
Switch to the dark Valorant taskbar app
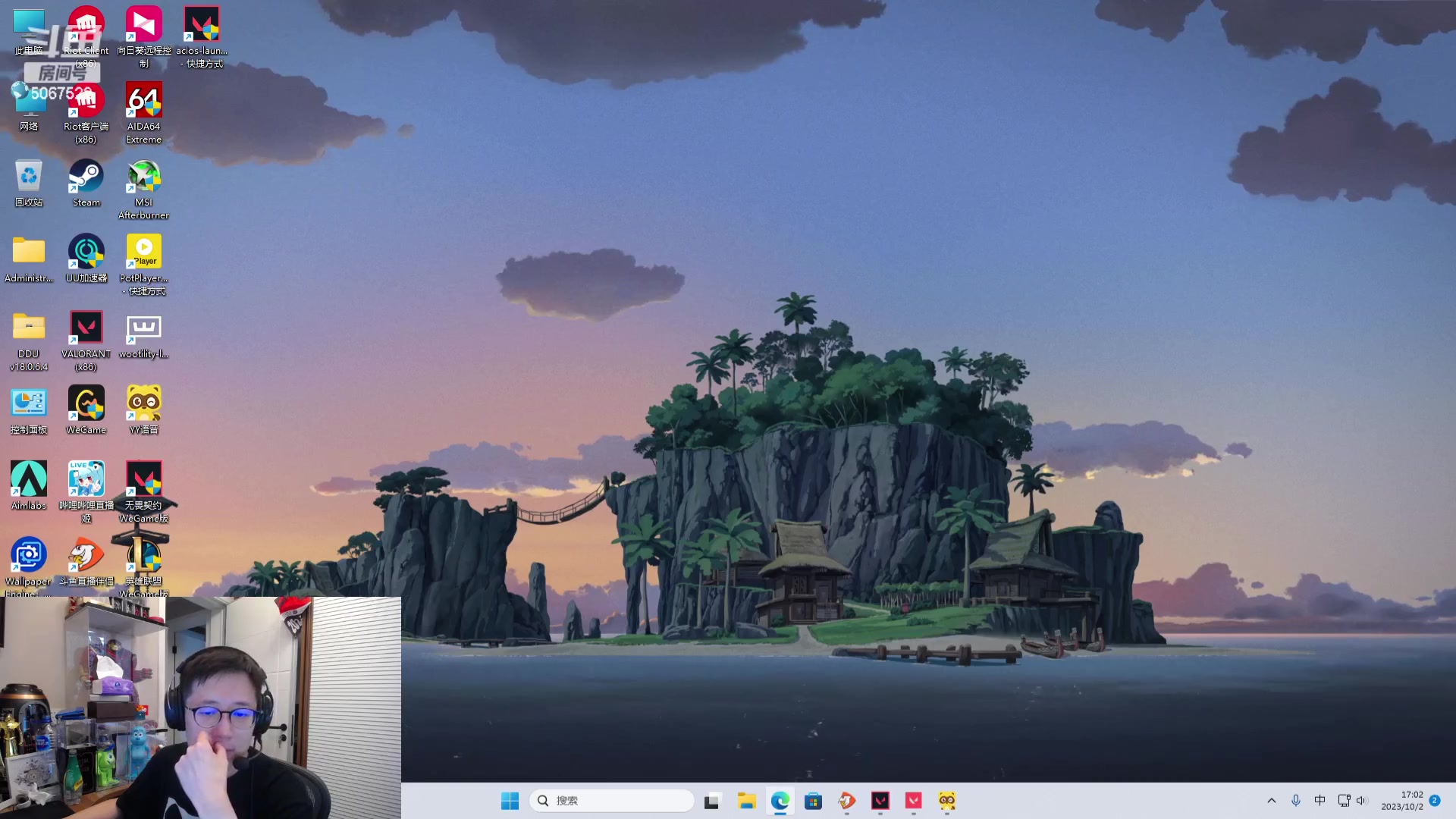tap(880, 801)
